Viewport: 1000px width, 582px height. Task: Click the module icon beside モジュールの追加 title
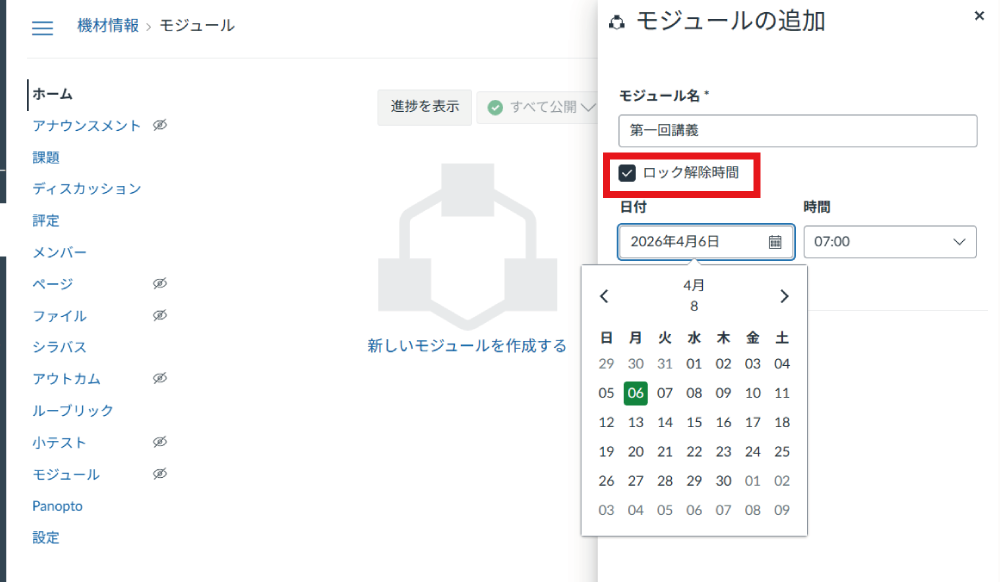click(617, 20)
